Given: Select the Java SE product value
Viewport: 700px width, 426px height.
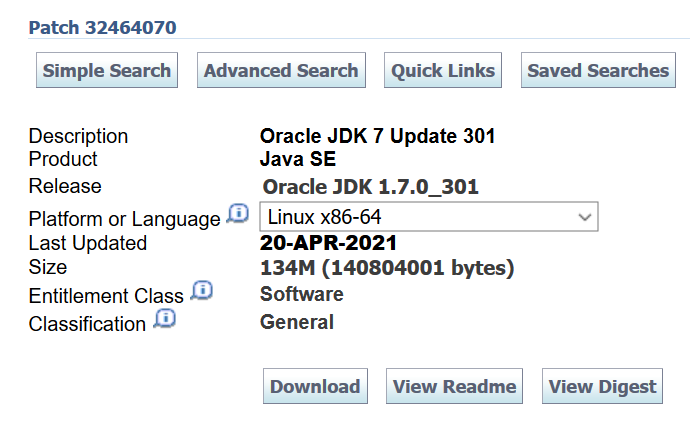Looking at the screenshot, I should coord(298,159).
